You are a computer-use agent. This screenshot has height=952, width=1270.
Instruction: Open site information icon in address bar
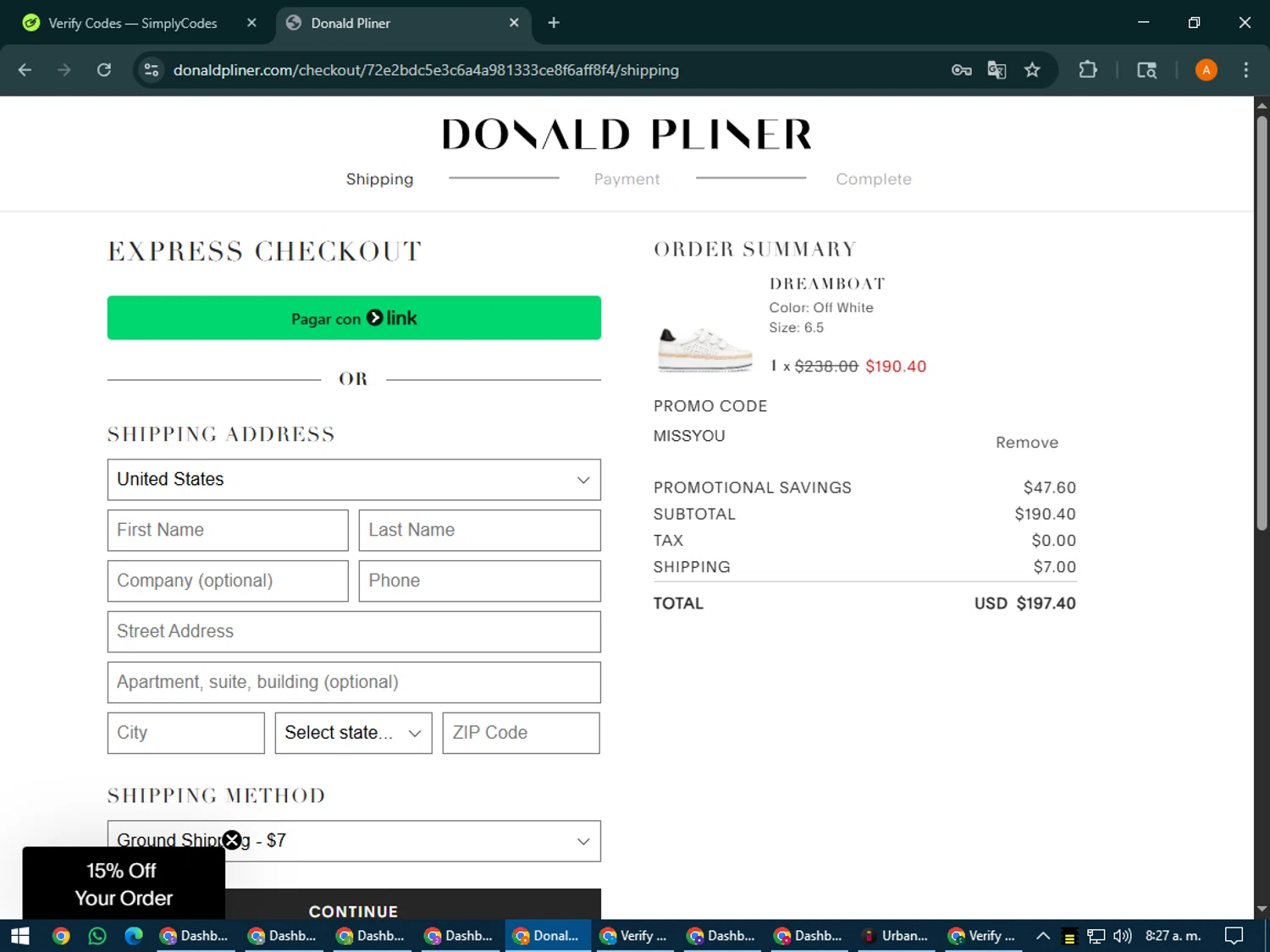152,70
